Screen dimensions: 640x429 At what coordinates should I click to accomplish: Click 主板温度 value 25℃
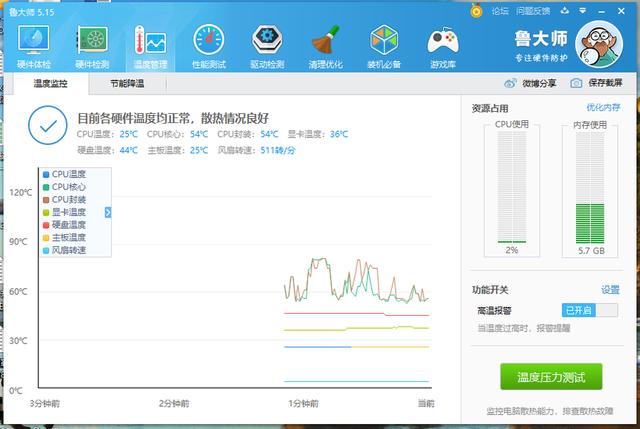click(199, 150)
